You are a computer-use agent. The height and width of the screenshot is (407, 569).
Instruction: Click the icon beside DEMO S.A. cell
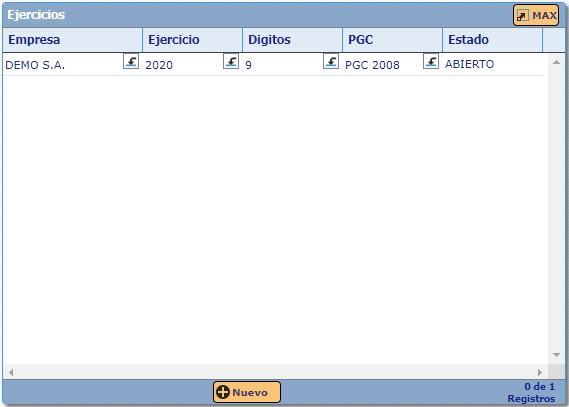click(131, 61)
